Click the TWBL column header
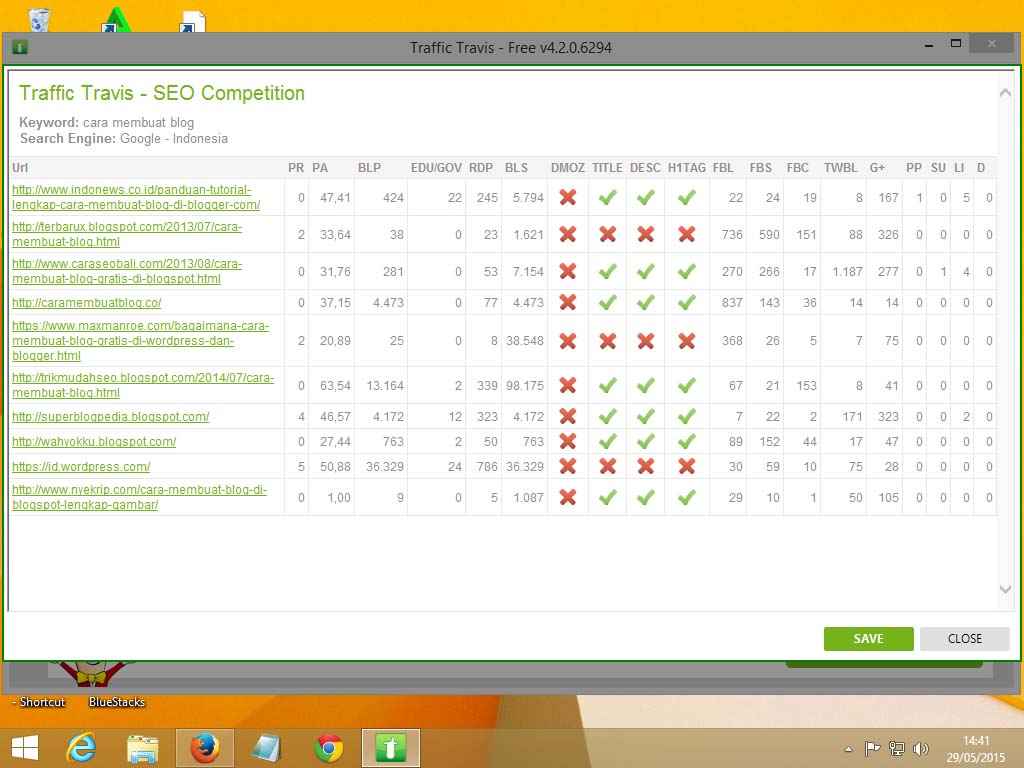Viewport: 1024px width, 768px height. pos(840,168)
